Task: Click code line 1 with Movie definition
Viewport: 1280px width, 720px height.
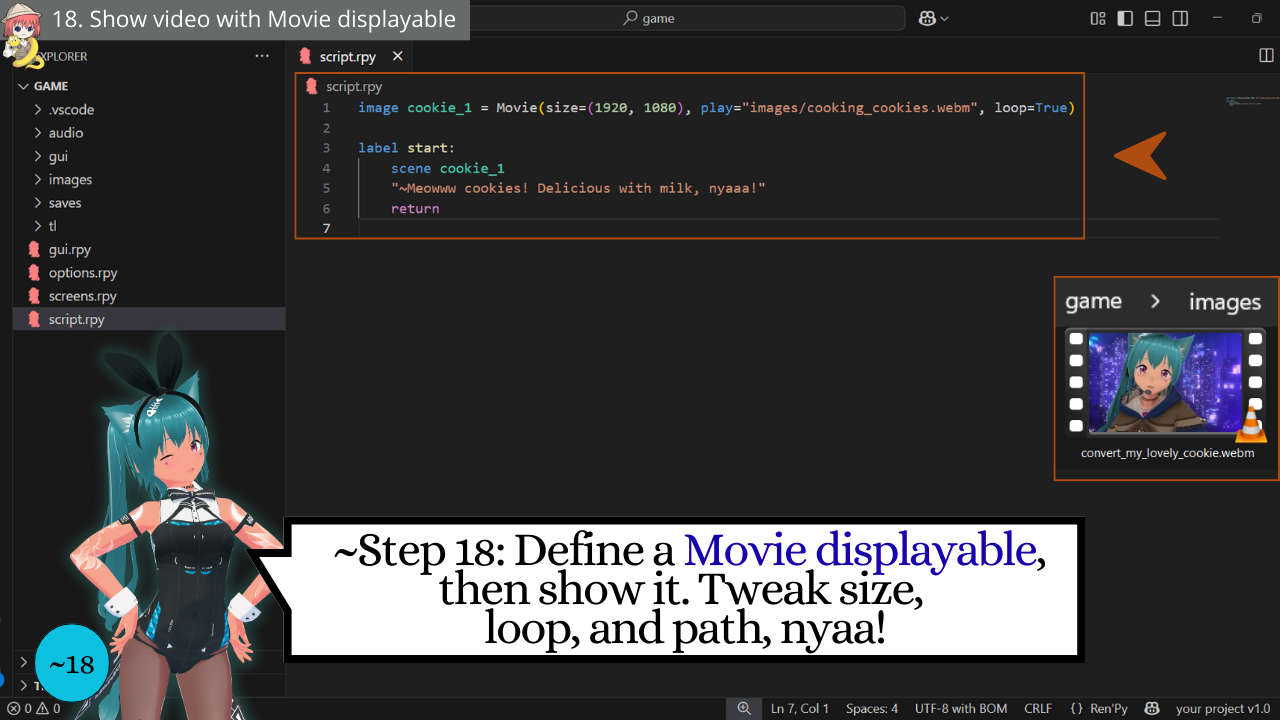Action: point(716,107)
